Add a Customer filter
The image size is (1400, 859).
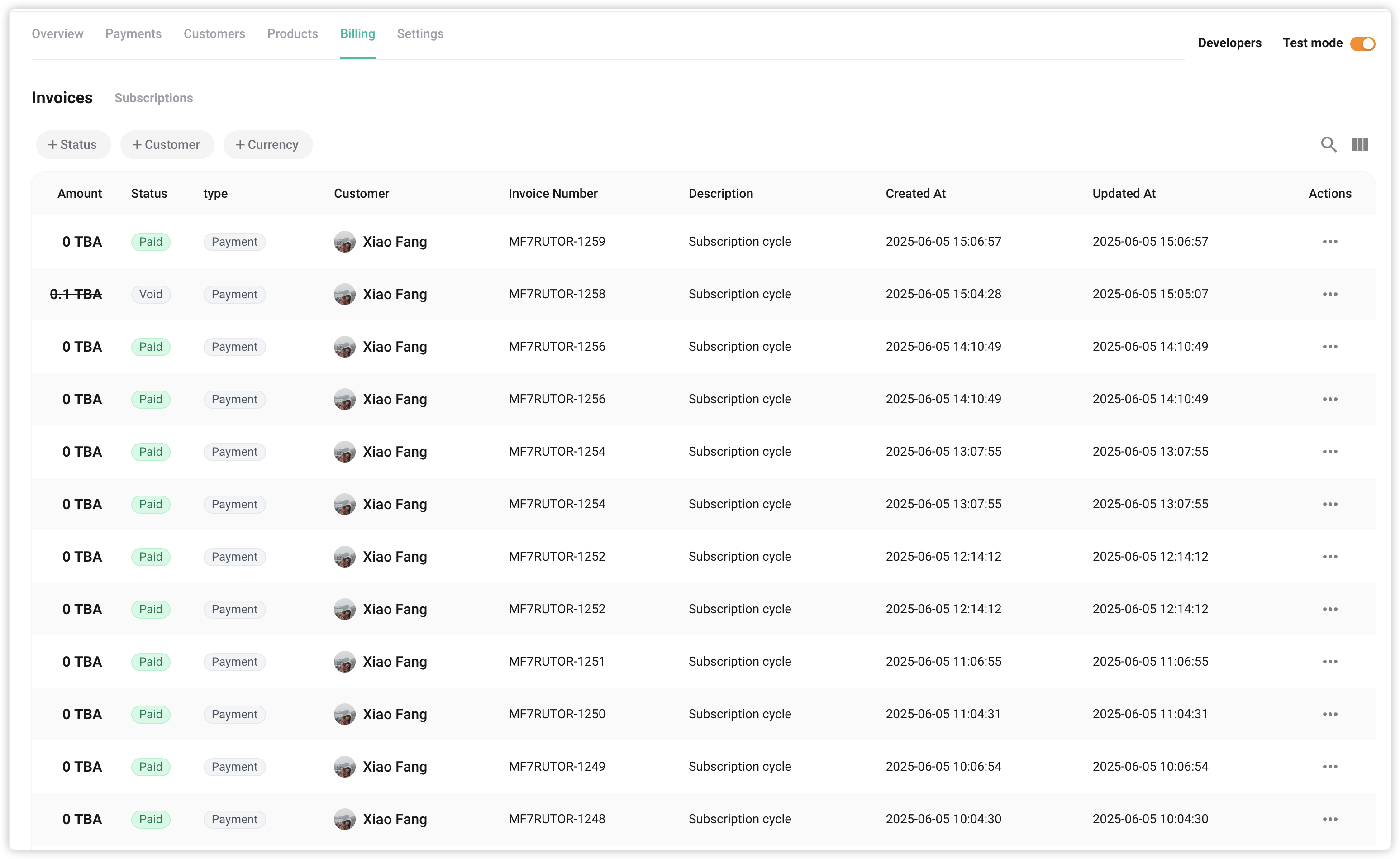167,145
